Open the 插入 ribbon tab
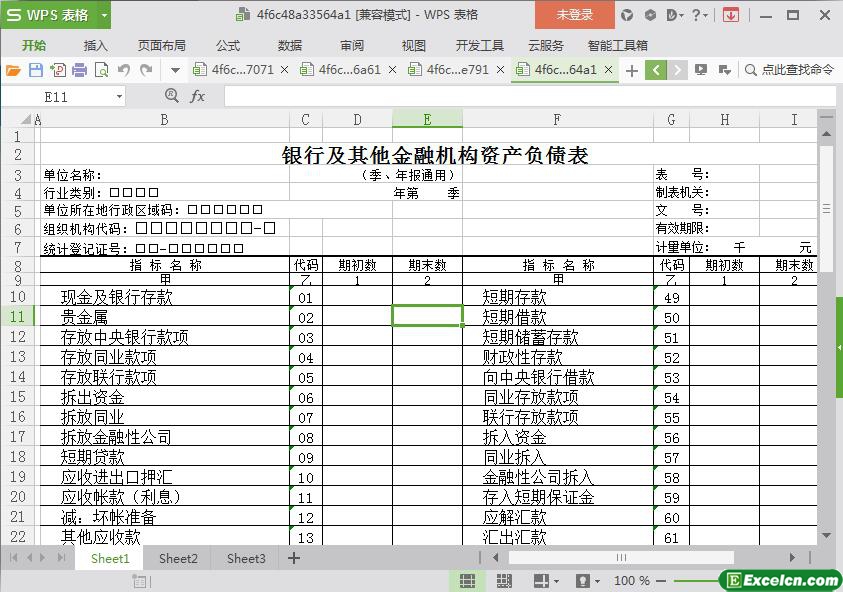This screenshot has height=592, width=843. click(96, 46)
